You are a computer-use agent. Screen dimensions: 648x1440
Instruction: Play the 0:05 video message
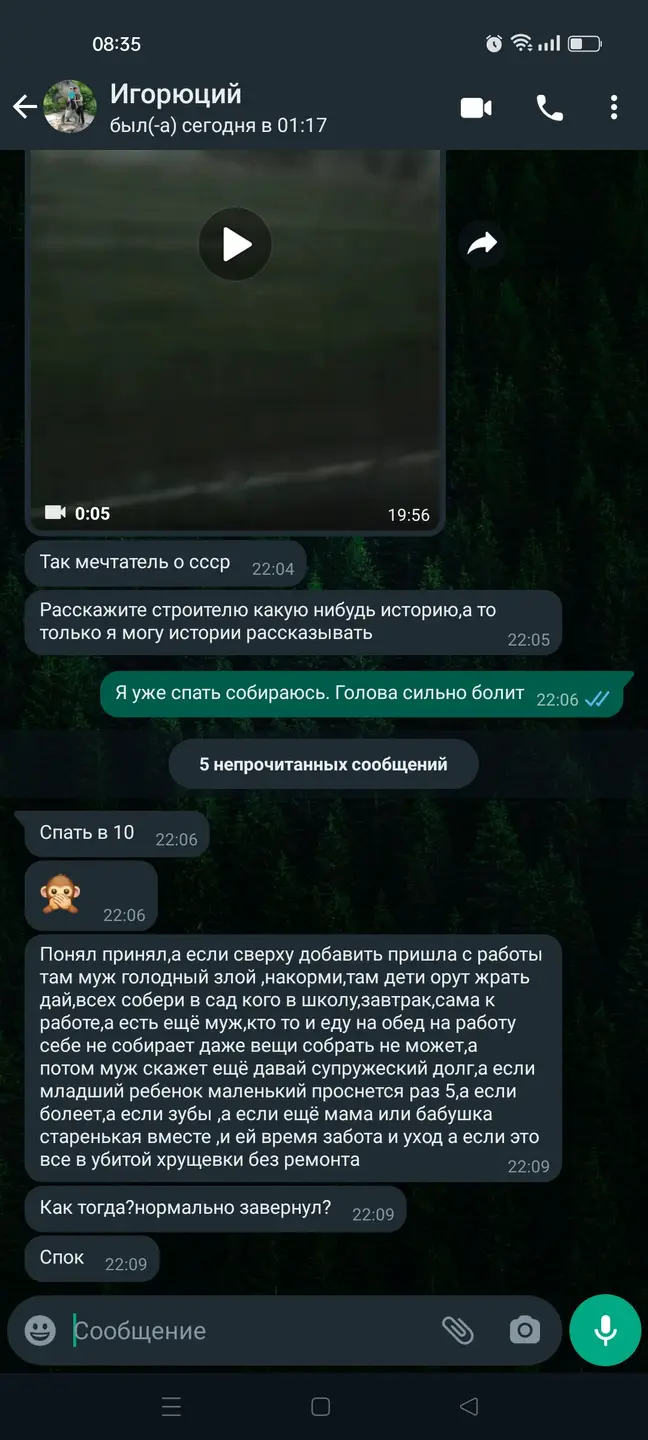235,243
